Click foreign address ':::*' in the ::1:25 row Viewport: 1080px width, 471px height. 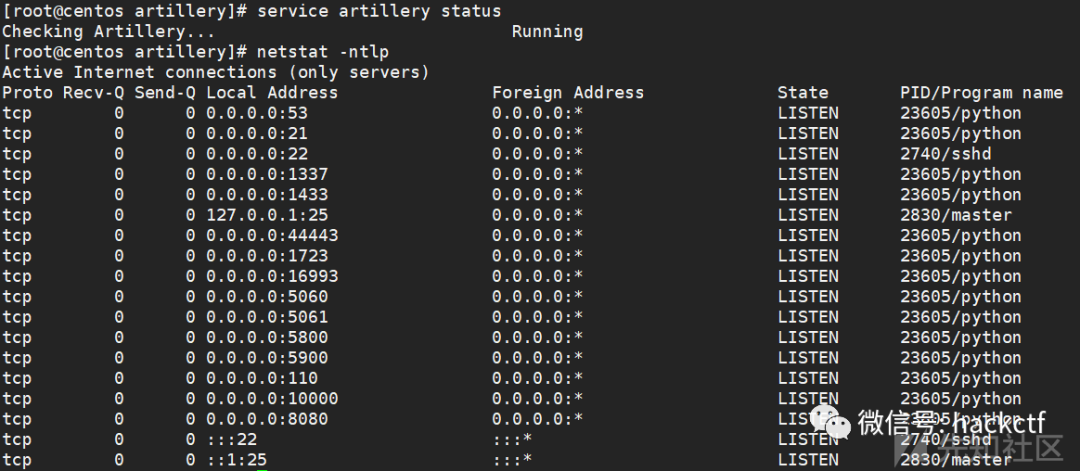(x=512, y=460)
